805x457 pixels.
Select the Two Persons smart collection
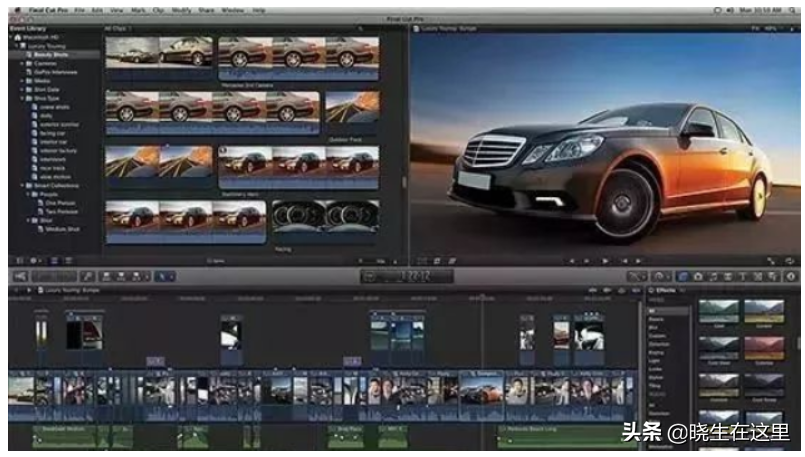coord(57,209)
